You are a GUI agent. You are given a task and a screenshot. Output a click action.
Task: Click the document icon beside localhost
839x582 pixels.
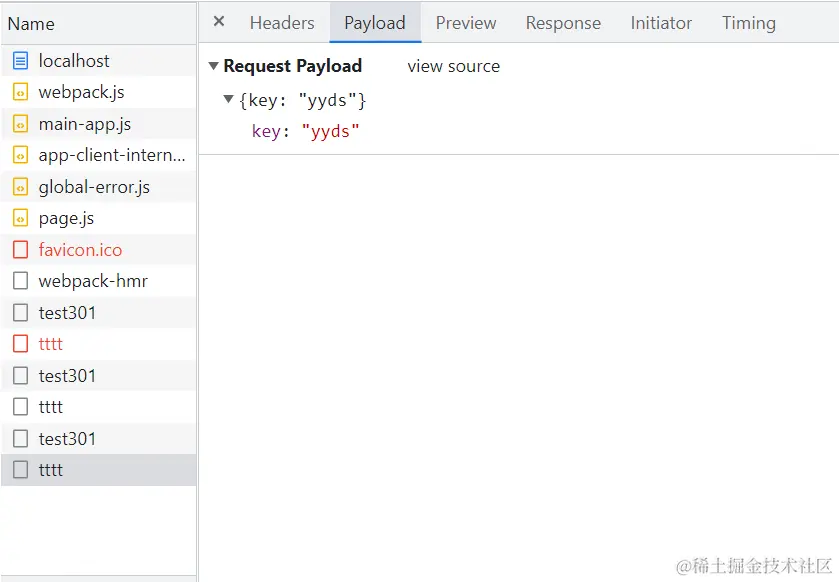(20, 60)
